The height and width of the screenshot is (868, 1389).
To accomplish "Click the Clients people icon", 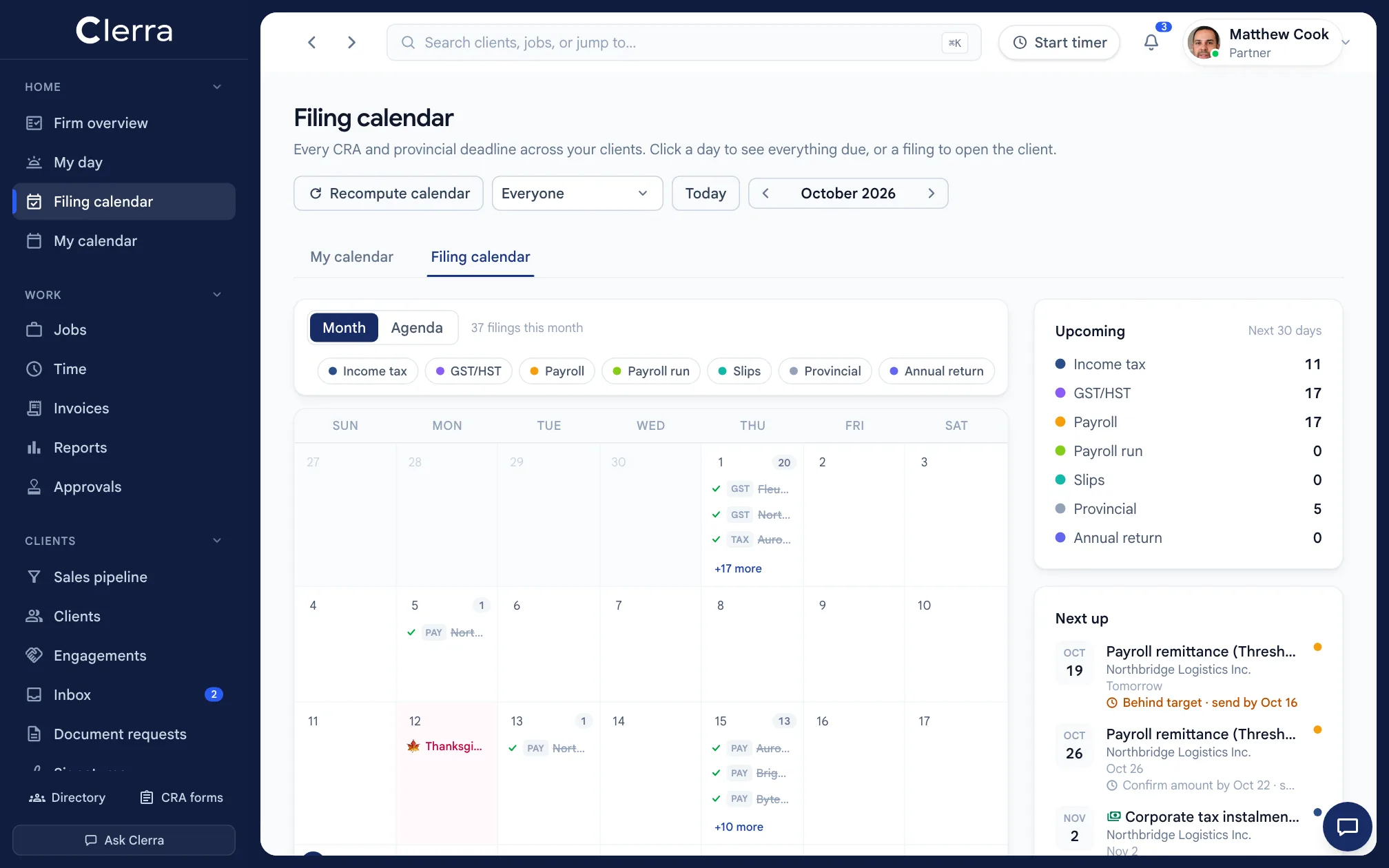I will 34,617.
